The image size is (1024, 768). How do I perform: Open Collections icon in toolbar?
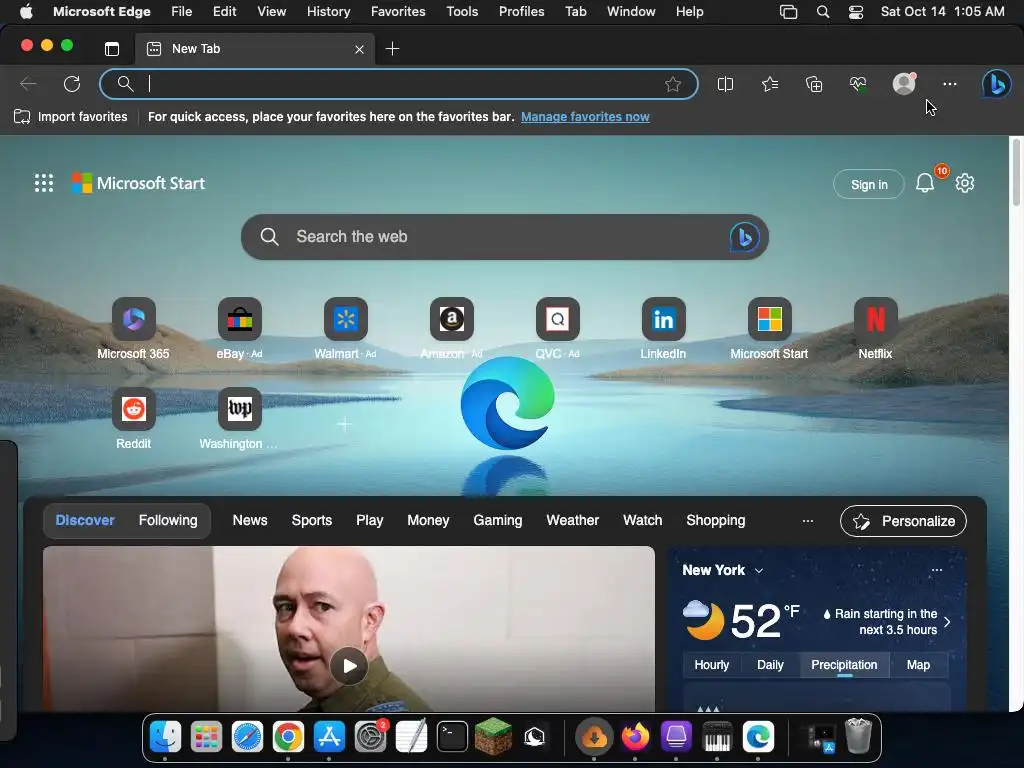click(x=814, y=84)
